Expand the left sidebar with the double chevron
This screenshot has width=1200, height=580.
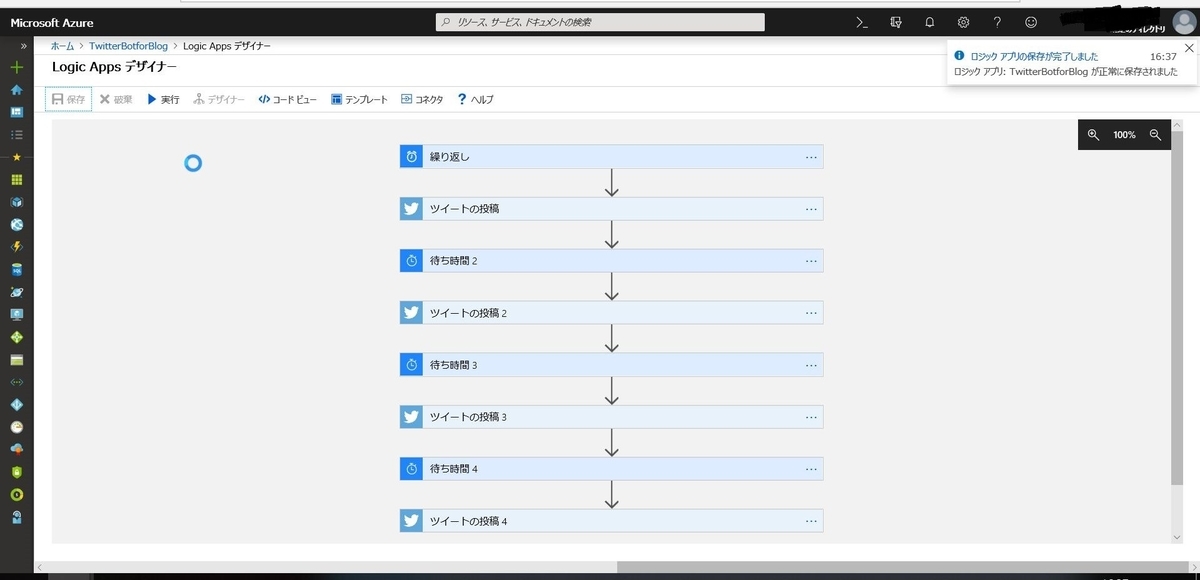coord(23,46)
